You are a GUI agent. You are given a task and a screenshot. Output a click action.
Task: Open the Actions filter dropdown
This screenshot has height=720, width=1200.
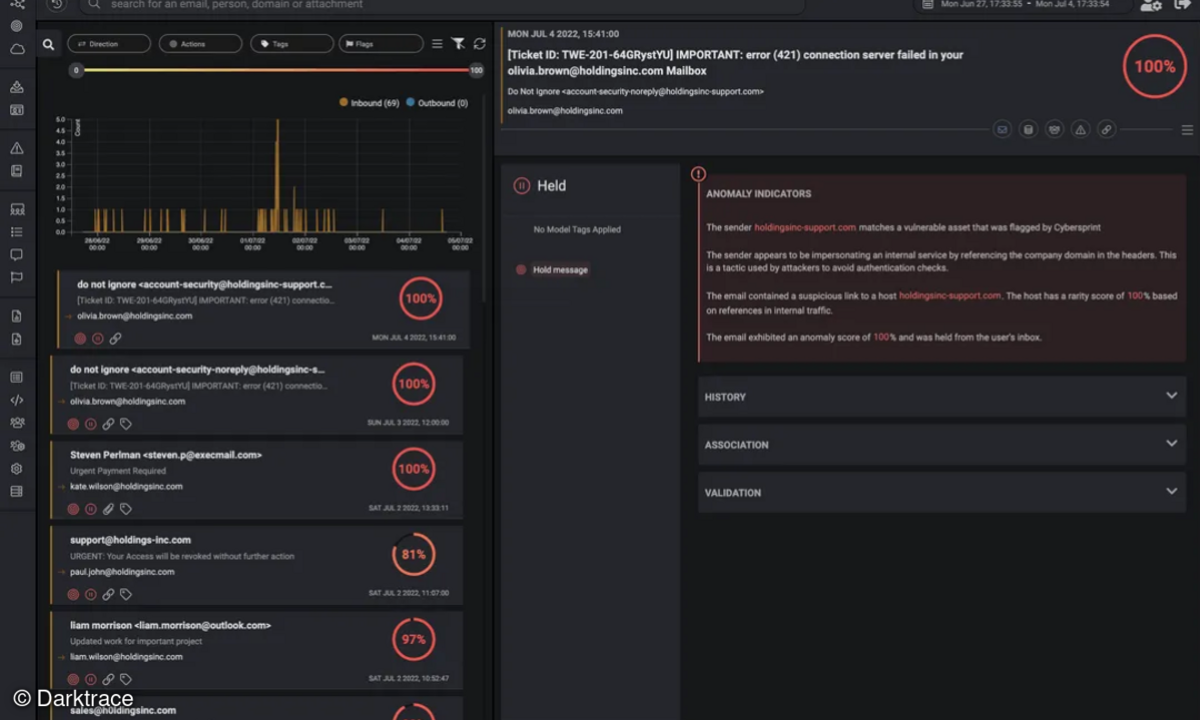(200, 44)
